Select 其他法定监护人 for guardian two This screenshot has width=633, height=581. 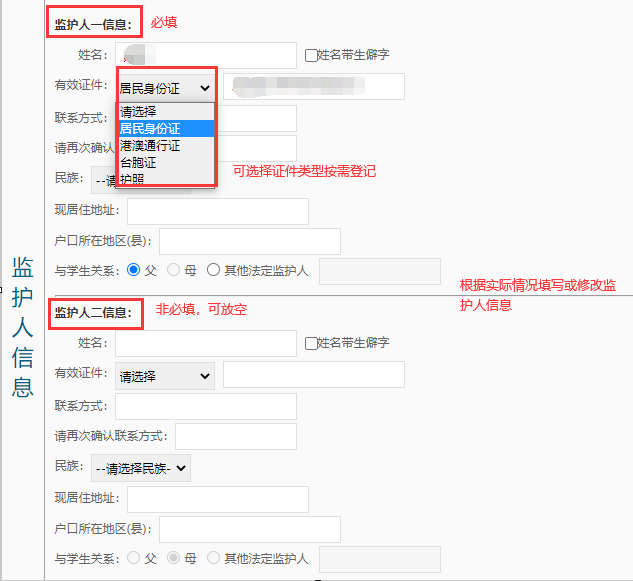pyautogui.click(x=213, y=558)
